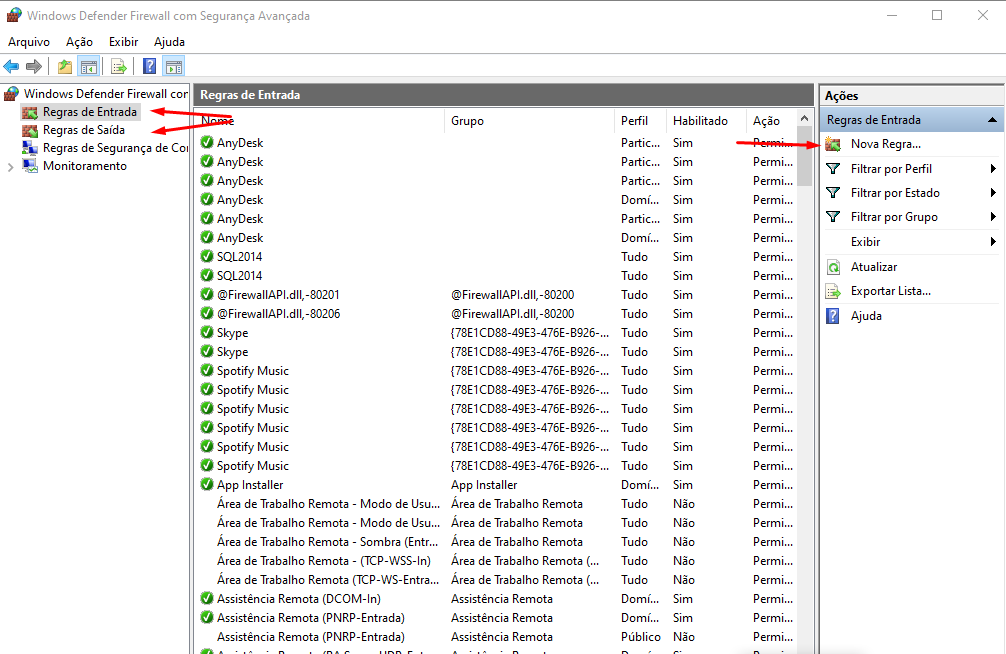Click the Atualizar refresh icon
Image resolution: width=1006 pixels, height=654 pixels.
point(833,267)
